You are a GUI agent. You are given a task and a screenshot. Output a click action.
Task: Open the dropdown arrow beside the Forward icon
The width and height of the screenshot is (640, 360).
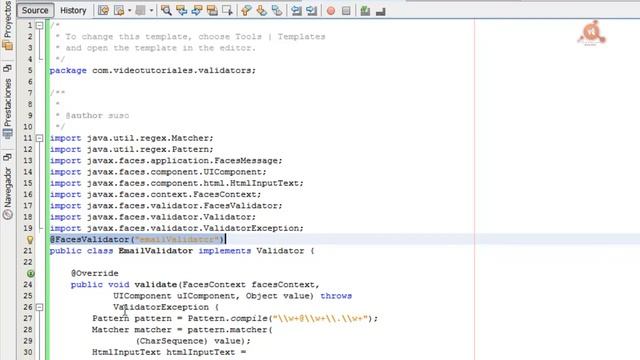(151, 11)
